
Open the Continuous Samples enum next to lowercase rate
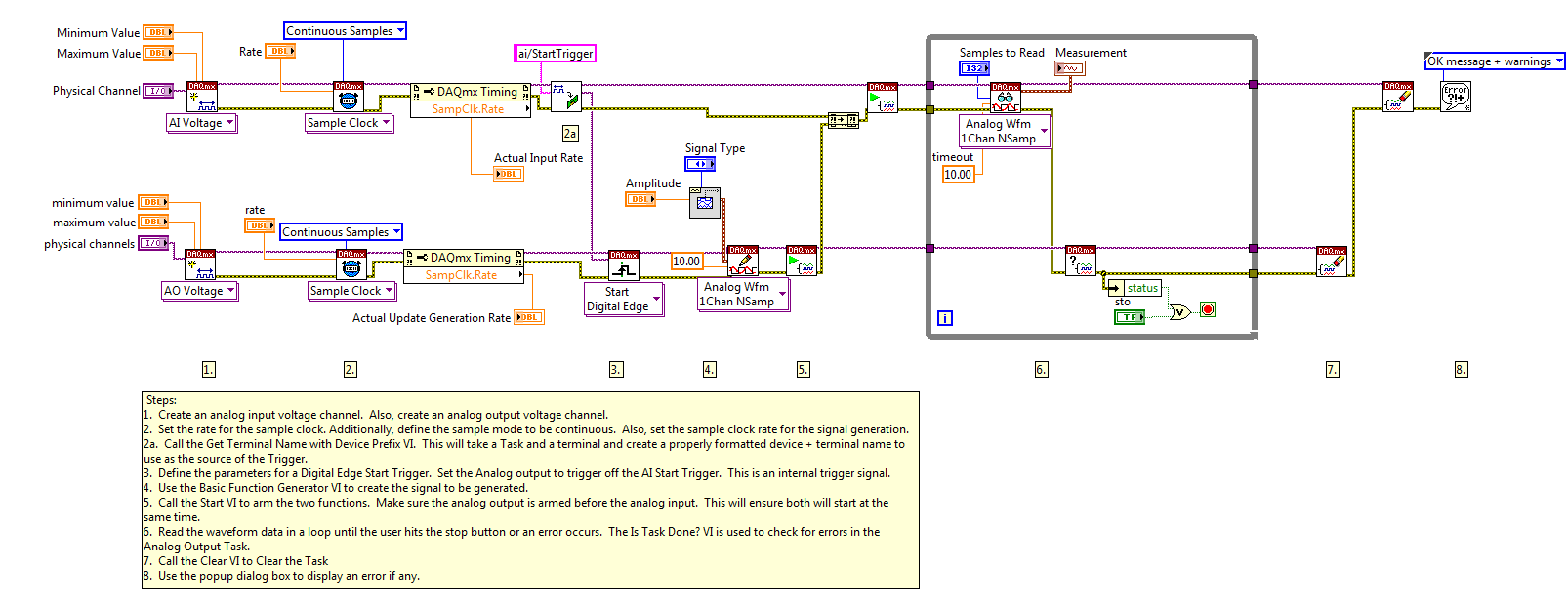click(x=341, y=232)
